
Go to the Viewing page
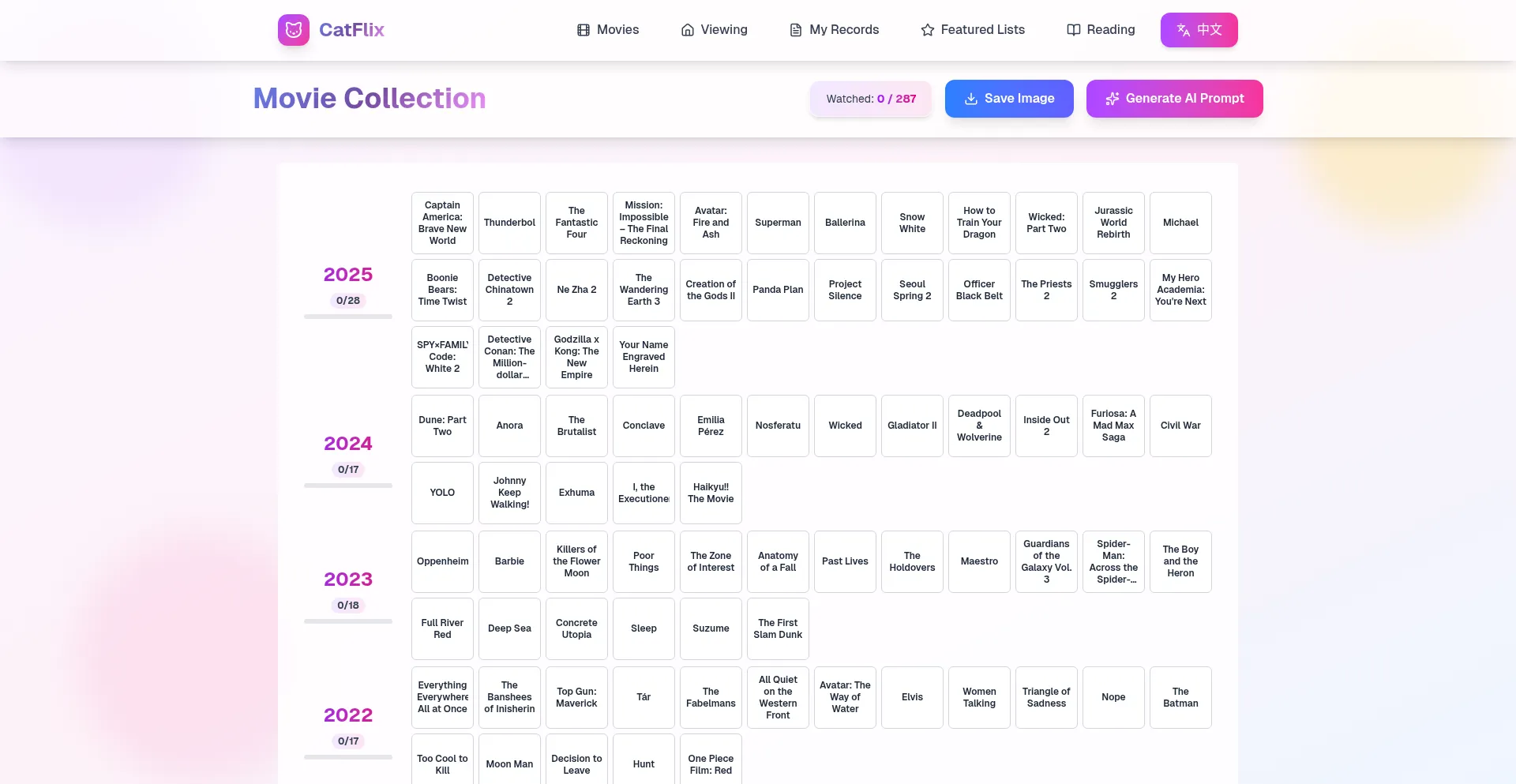coord(715,30)
